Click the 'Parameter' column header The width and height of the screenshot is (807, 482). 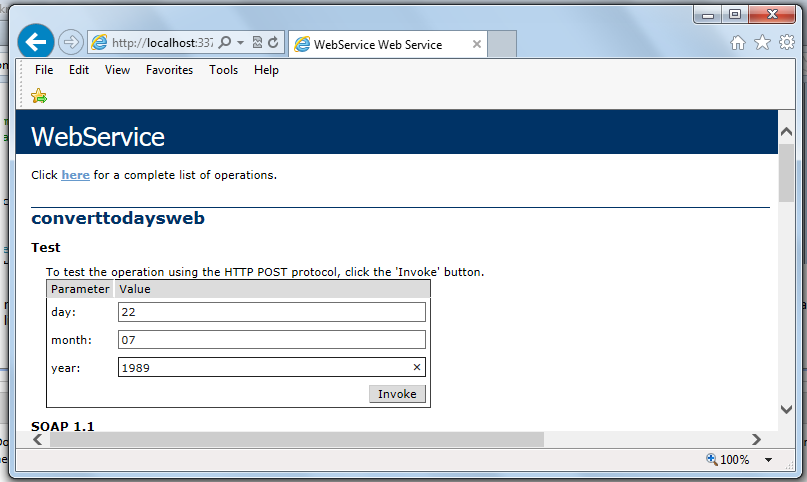(80, 289)
